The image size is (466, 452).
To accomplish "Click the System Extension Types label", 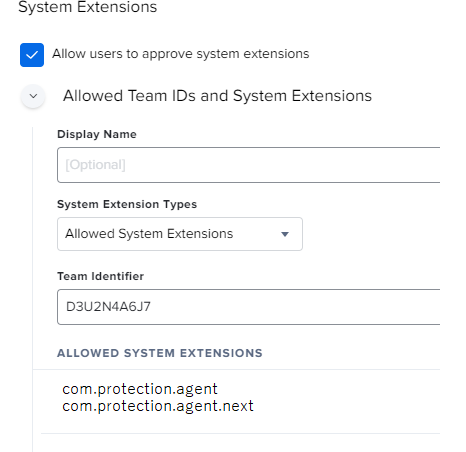I will (127, 204).
